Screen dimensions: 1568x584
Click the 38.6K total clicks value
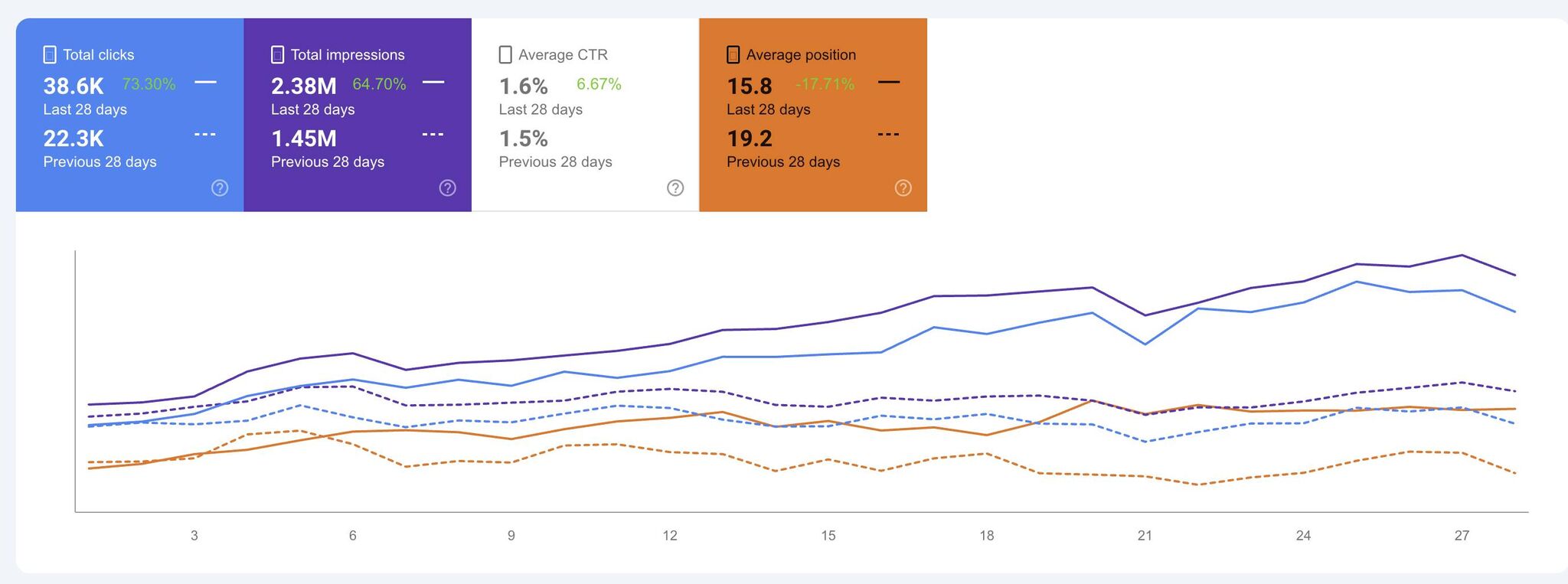[73, 86]
